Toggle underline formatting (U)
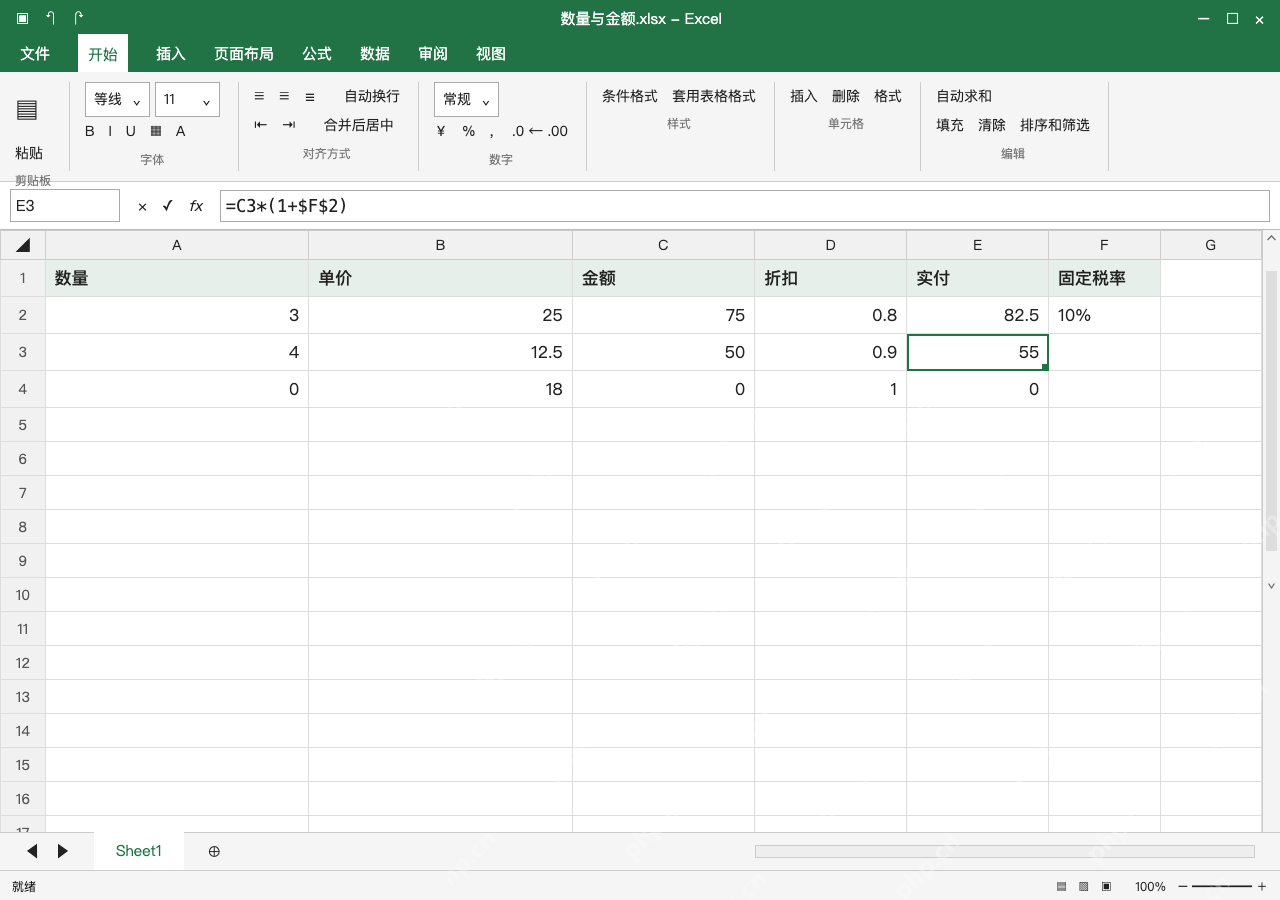The height and width of the screenshot is (900, 1280). click(x=130, y=131)
